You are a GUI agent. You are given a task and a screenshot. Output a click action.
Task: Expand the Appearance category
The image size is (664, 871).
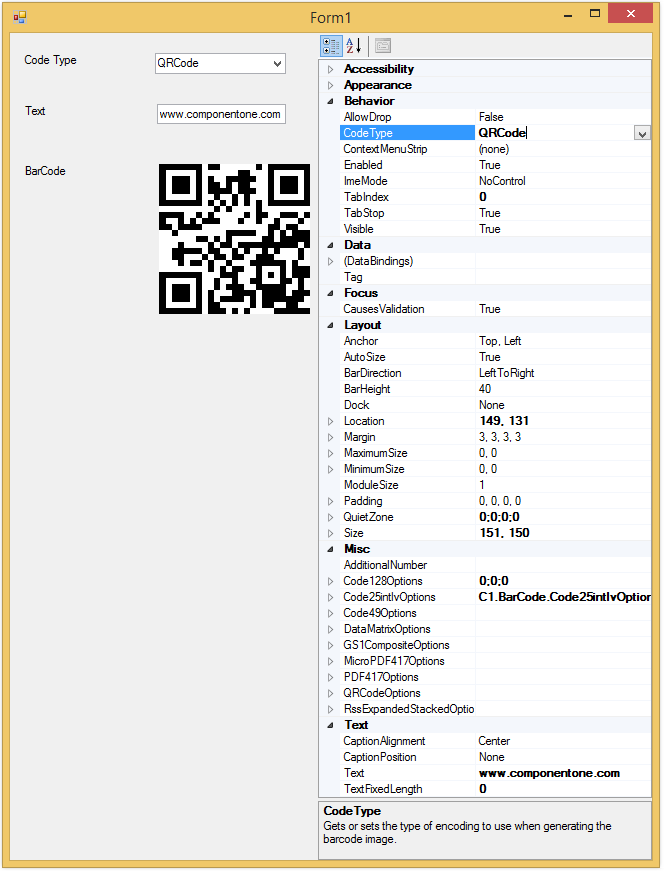coord(331,85)
